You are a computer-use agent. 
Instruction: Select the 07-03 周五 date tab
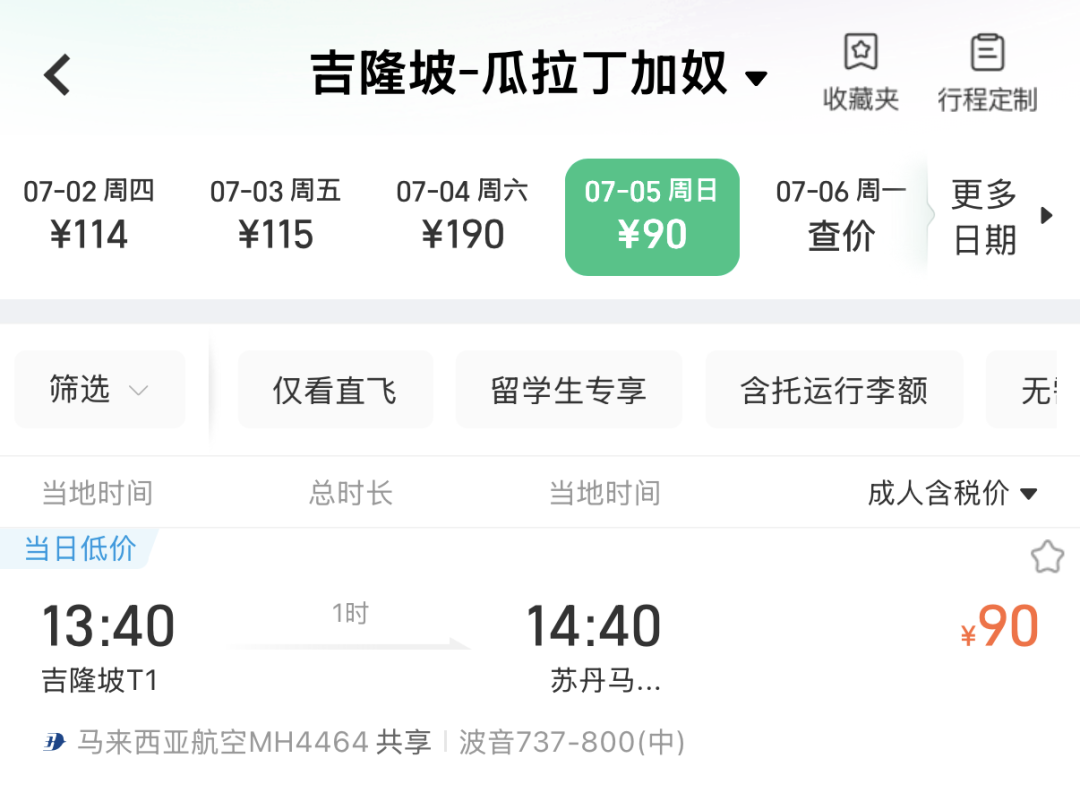pyautogui.click(x=275, y=216)
